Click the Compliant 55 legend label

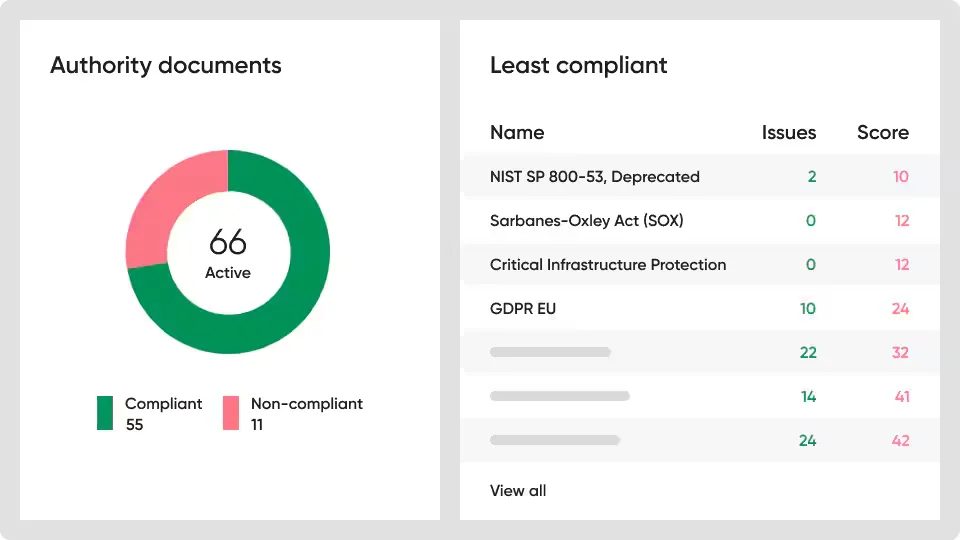[x=163, y=414]
